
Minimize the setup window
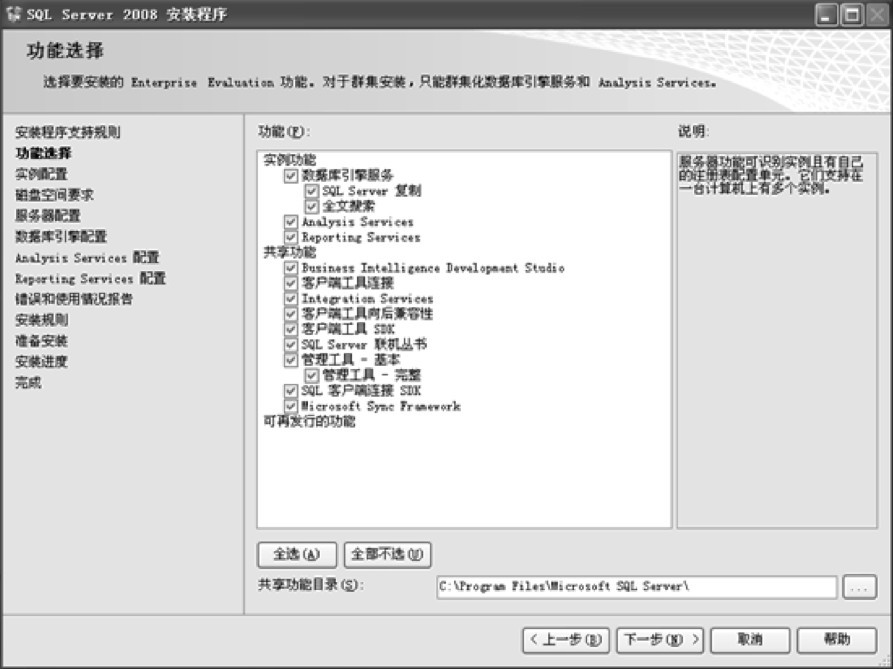point(826,14)
